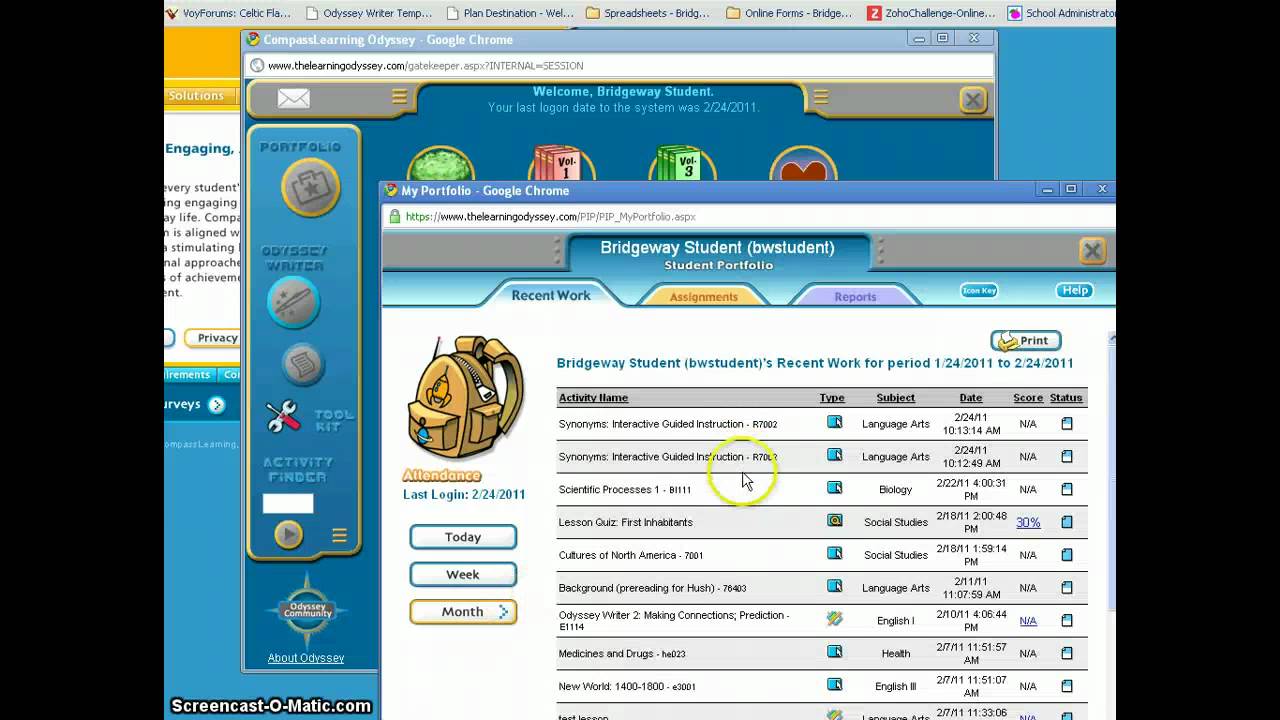Click status icon for Medicines and Drugs row
1280x720 pixels.
1067,653
